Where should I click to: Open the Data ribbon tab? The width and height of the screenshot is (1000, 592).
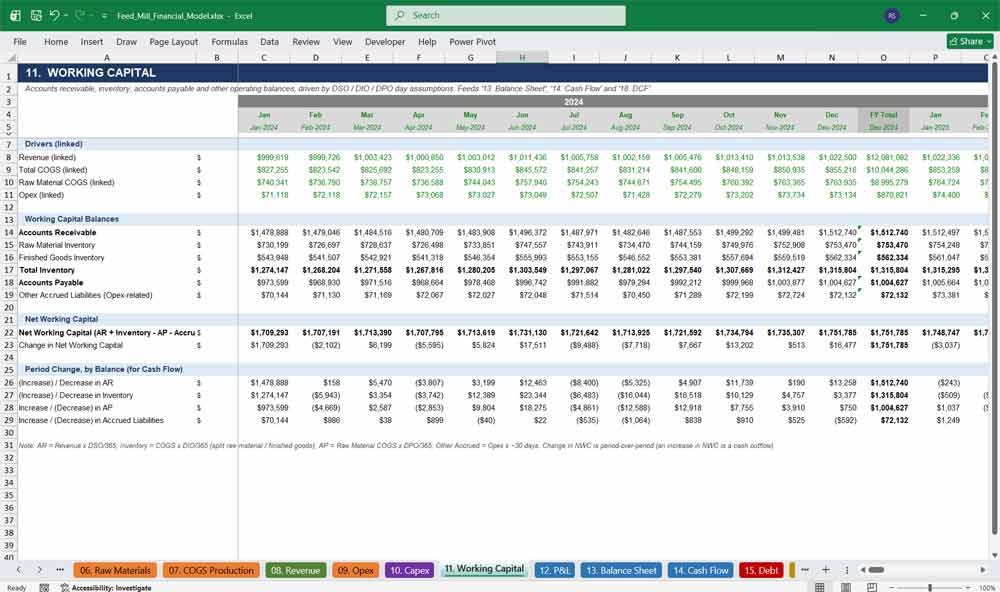tap(269, 41)
